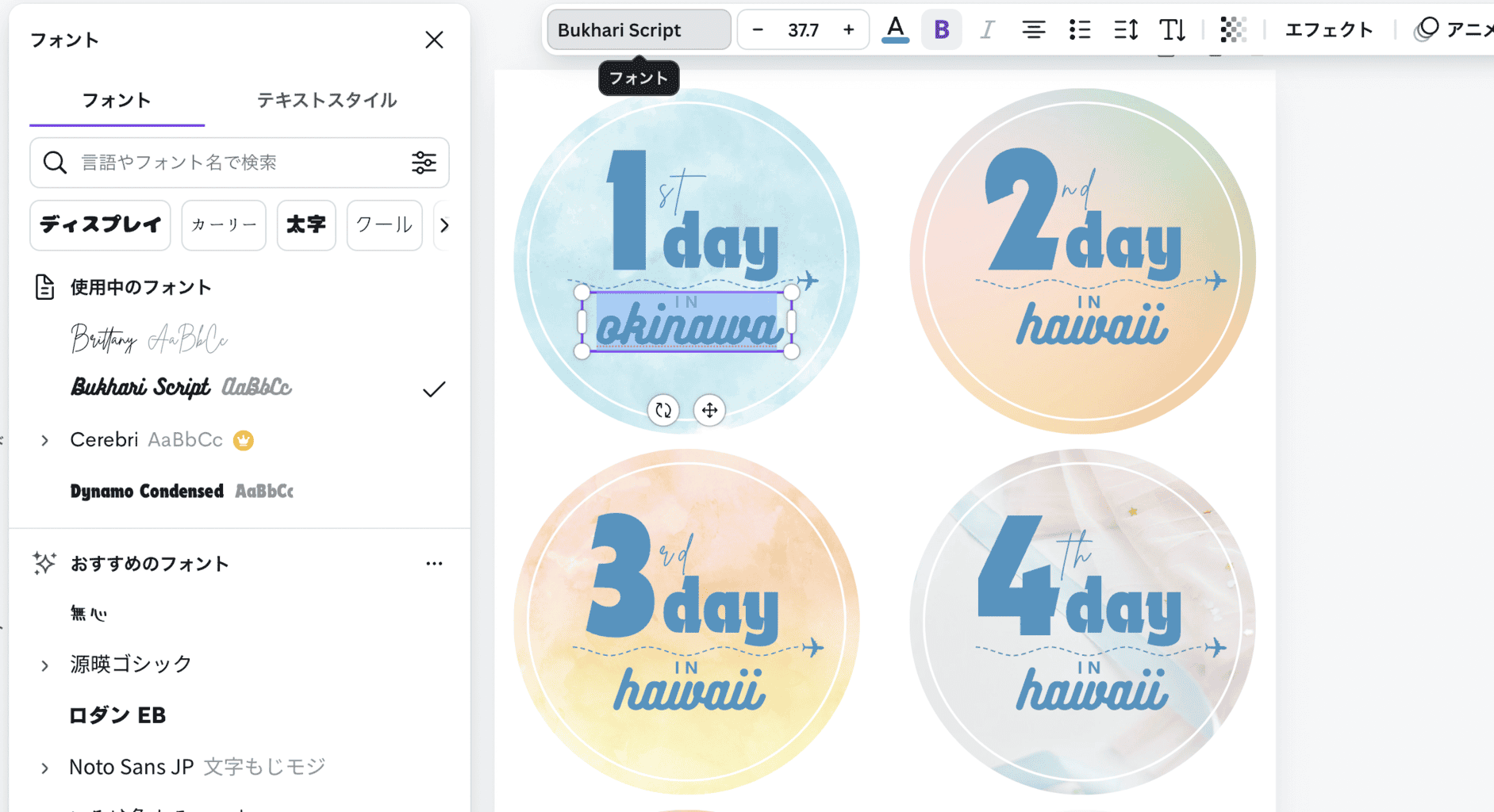Select the ディスプレイ font category chip
1494x812 pixels.
[x=101, y=225]
